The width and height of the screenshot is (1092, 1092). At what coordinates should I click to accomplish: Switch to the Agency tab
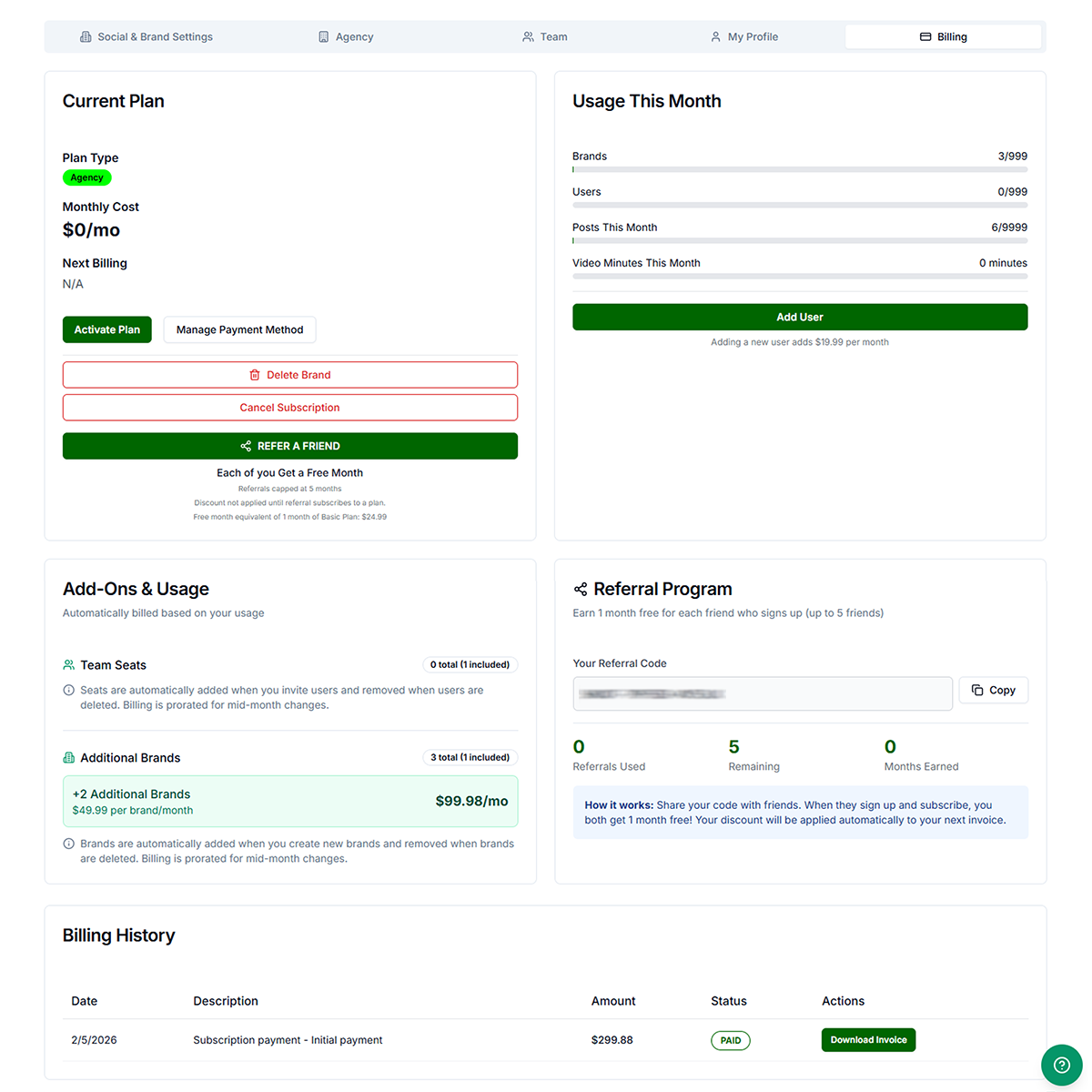point(346,36)
